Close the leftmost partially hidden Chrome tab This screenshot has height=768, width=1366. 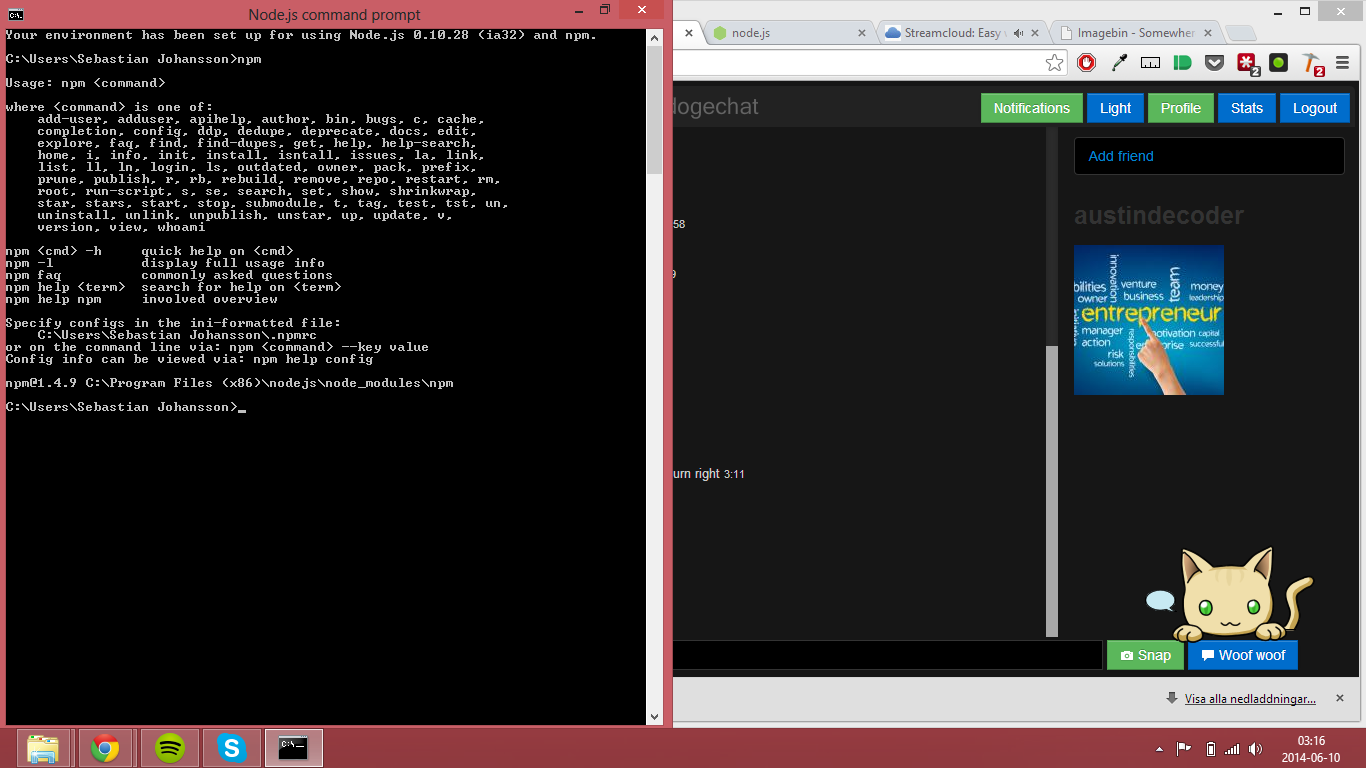(689, 33)
